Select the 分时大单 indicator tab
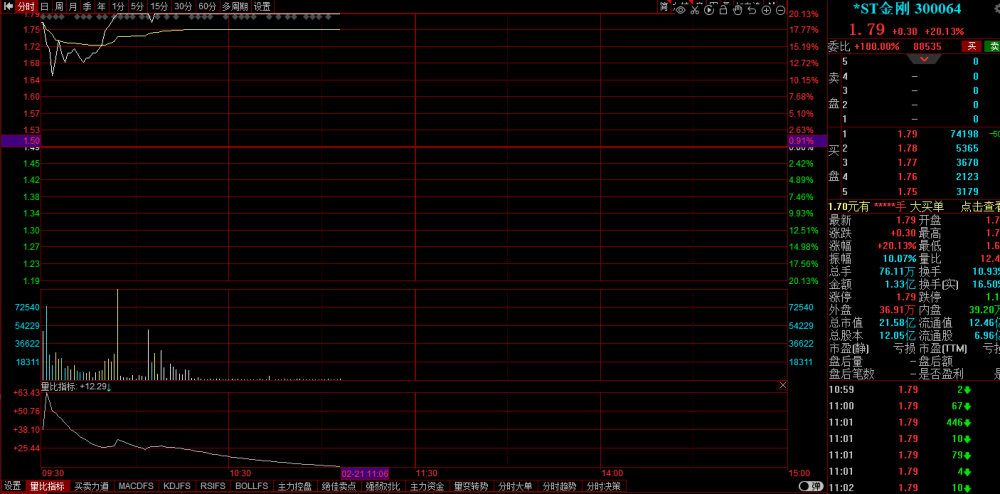Image resolution: width=1000 pixels, height=494 pixels. pos(515,486)
